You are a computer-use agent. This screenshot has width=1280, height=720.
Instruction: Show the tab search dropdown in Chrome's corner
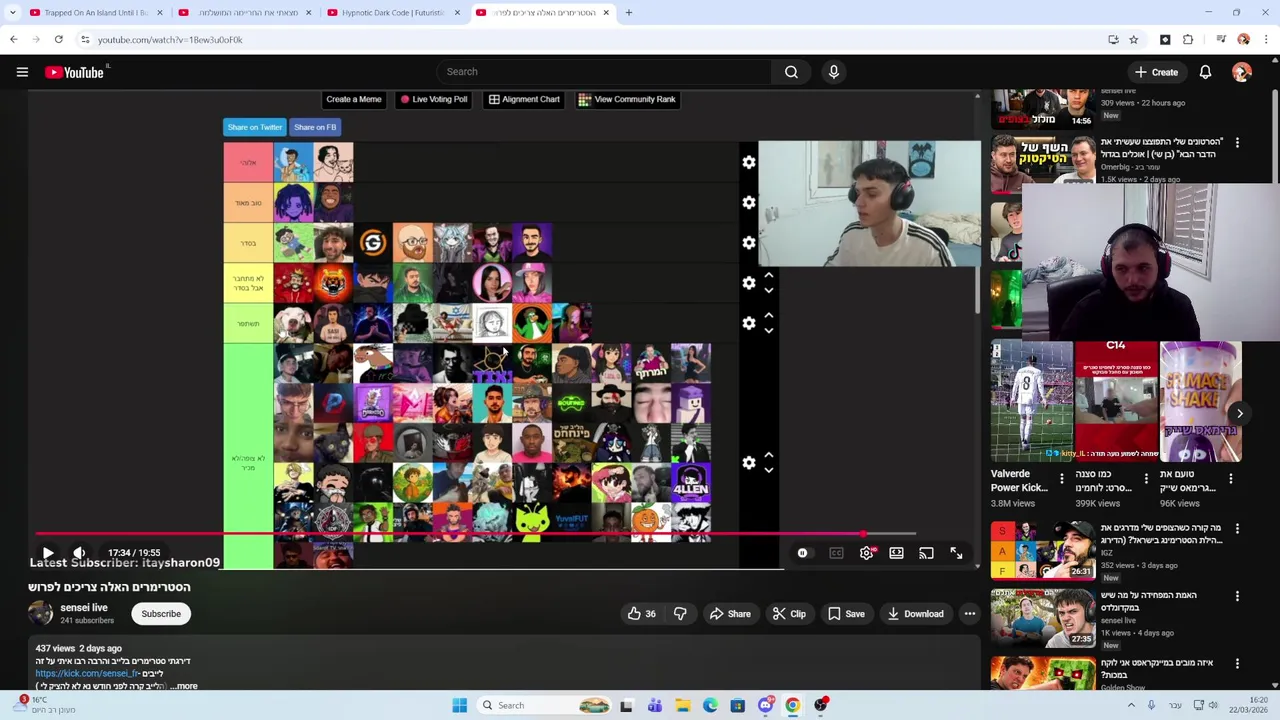(x=12, y=13)
